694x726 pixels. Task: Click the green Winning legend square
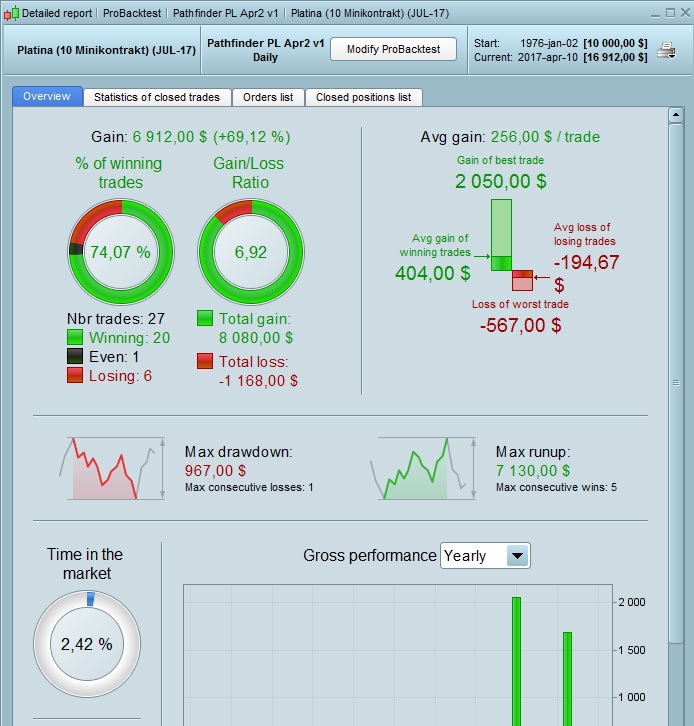point(75,337)
